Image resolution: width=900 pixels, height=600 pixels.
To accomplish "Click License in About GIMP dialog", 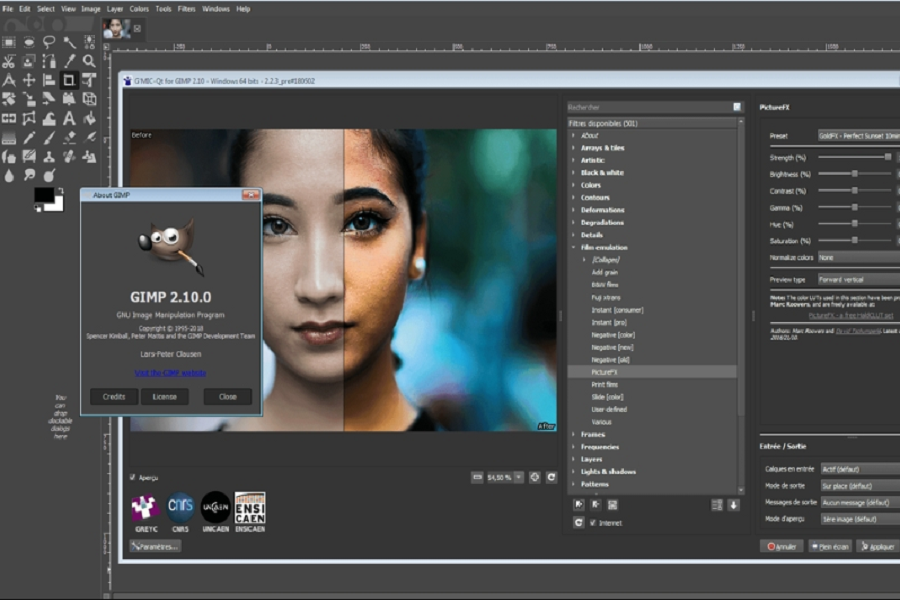I will 165,396.
